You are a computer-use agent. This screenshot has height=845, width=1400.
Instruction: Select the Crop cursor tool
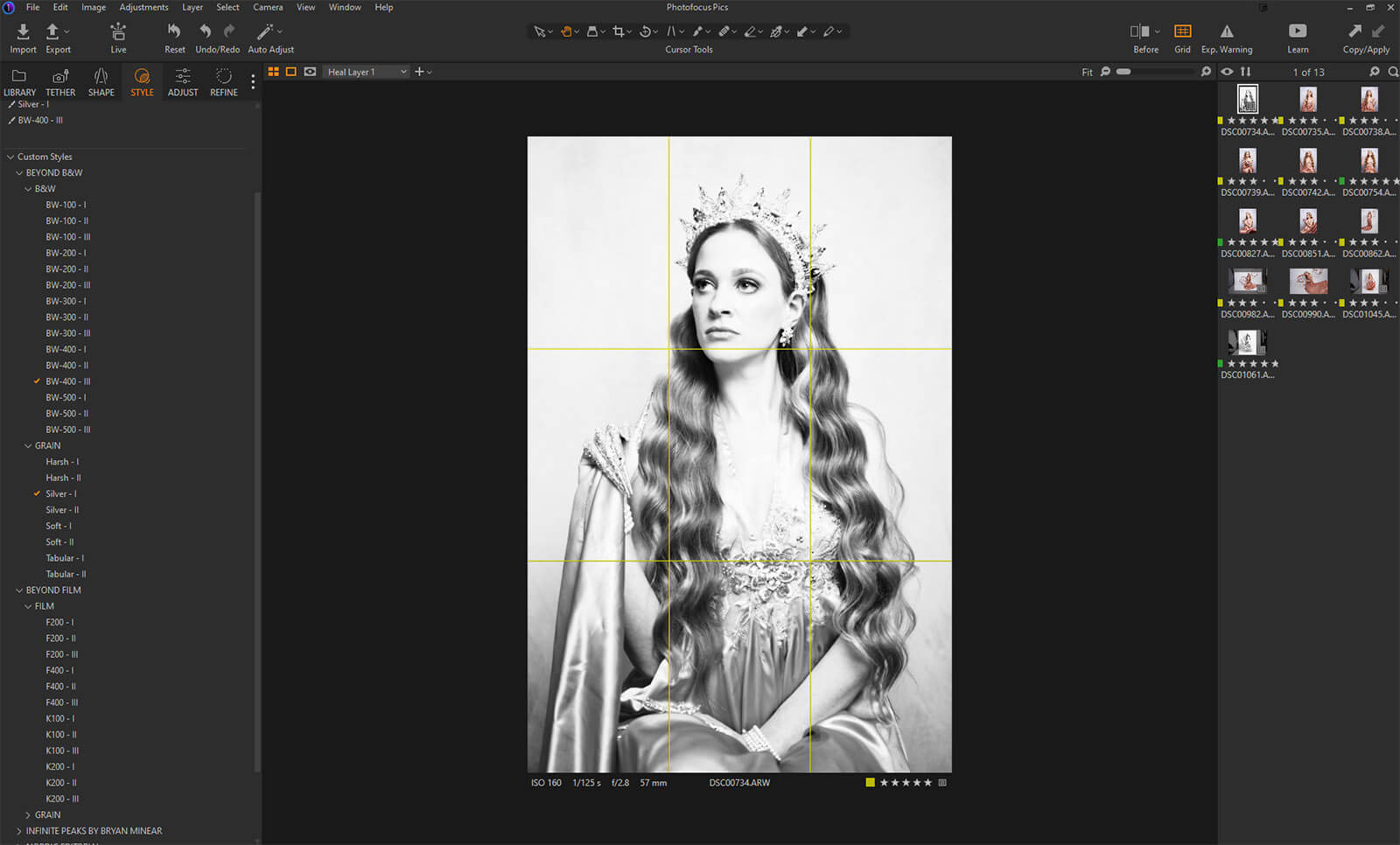[619, 31]
